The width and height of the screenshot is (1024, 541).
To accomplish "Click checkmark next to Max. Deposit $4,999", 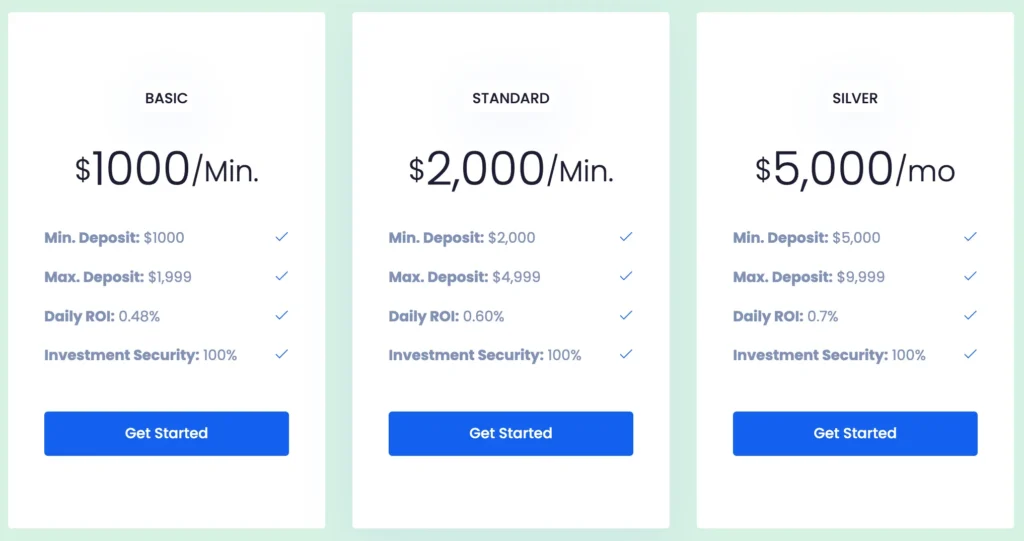I will 626,276.
